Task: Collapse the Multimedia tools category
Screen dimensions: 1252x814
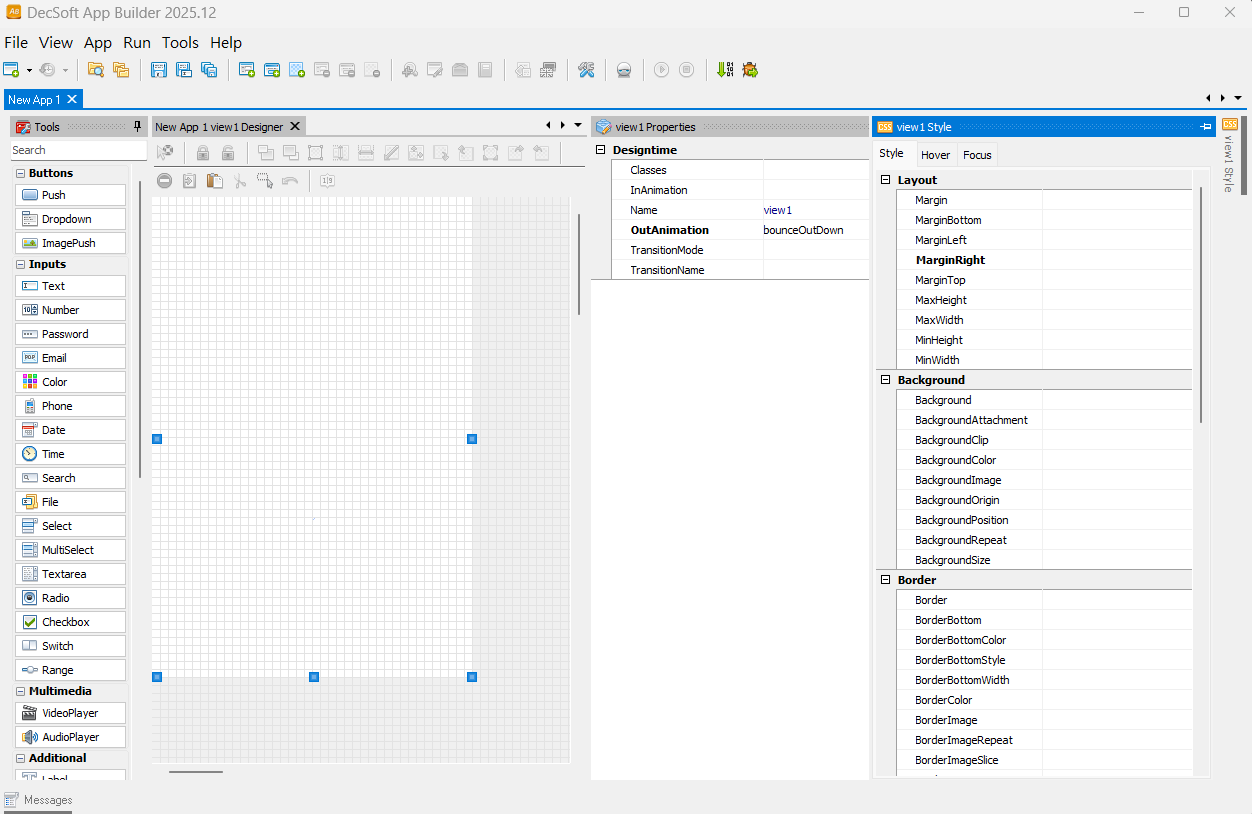Action: [20, 691]
